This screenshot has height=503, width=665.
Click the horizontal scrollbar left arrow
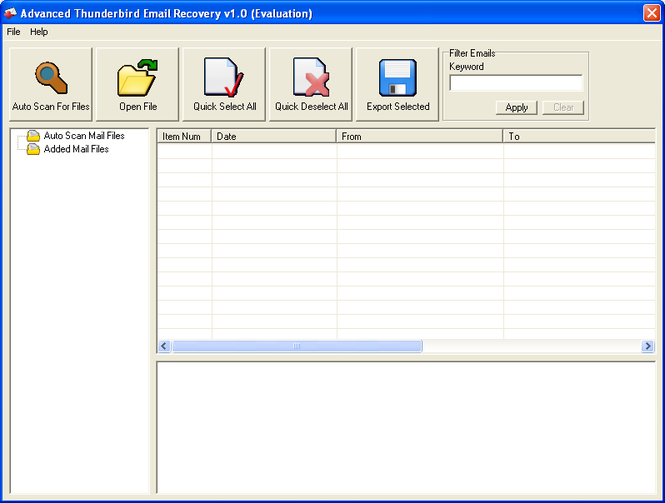pyautogui.click(x=165, y=346)
